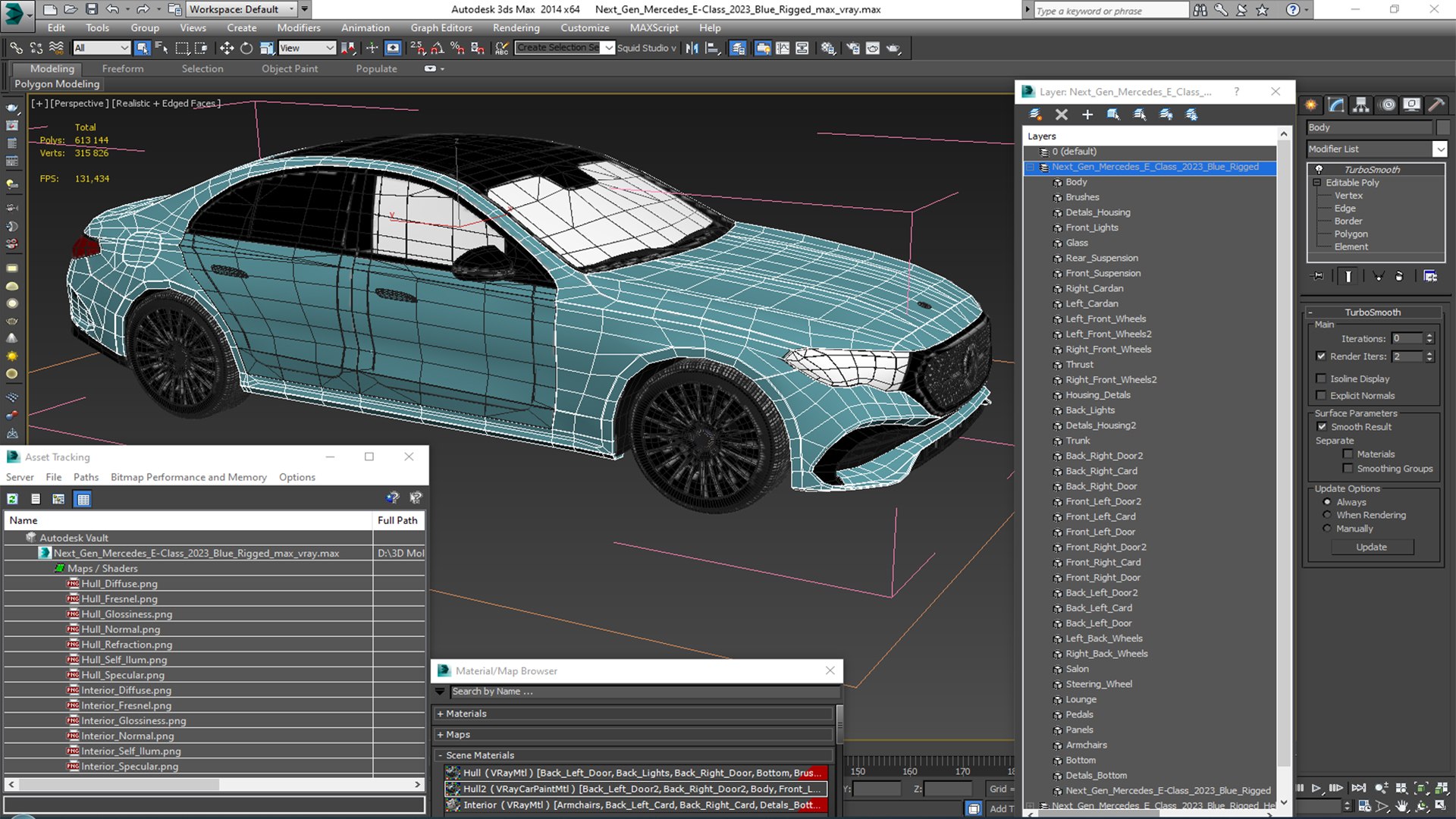1456x819 pixels.
Task: Select the Select and Rotate tool
Action: pyautogui.click(x=246, y=48)
